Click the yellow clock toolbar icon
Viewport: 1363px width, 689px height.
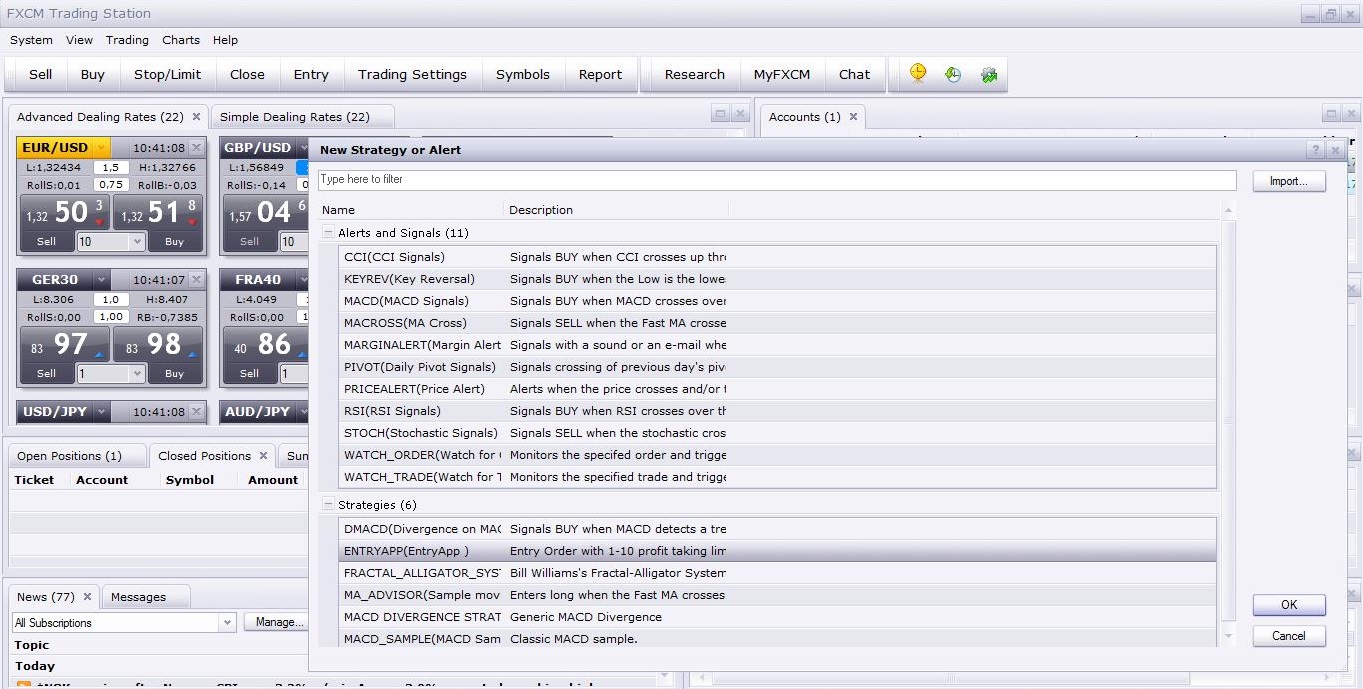(x=917, y=73)
